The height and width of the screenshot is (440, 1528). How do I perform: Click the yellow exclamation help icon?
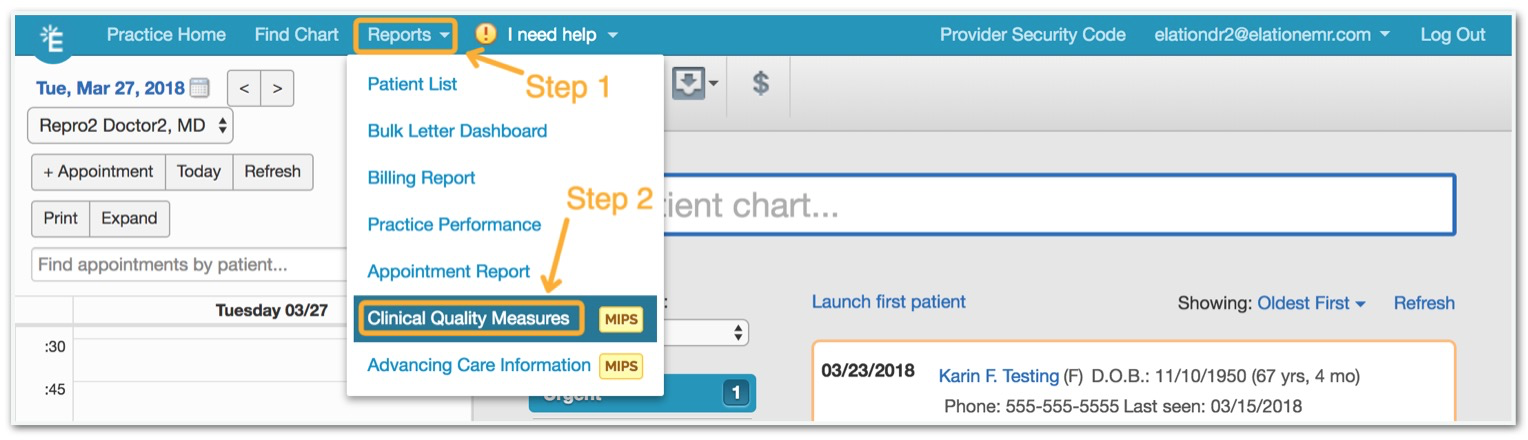click(x=486, y=35)
